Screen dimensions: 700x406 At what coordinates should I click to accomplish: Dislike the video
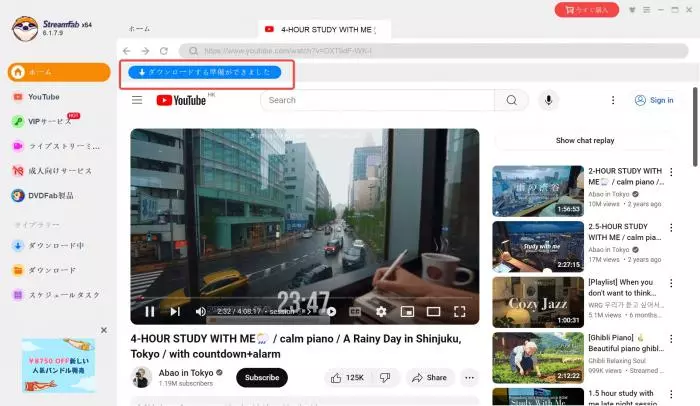point(385,377)
